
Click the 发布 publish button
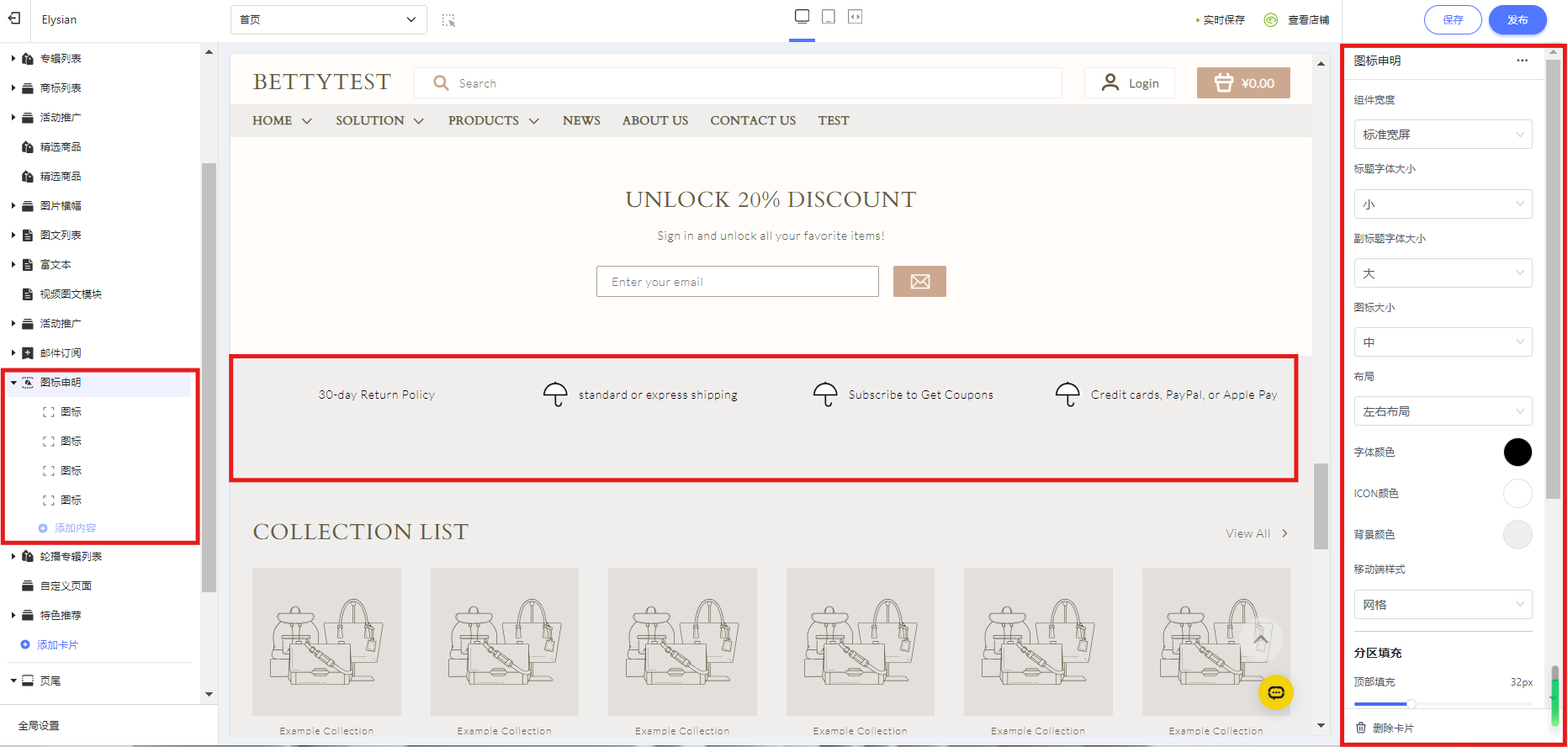(1517, 20)
